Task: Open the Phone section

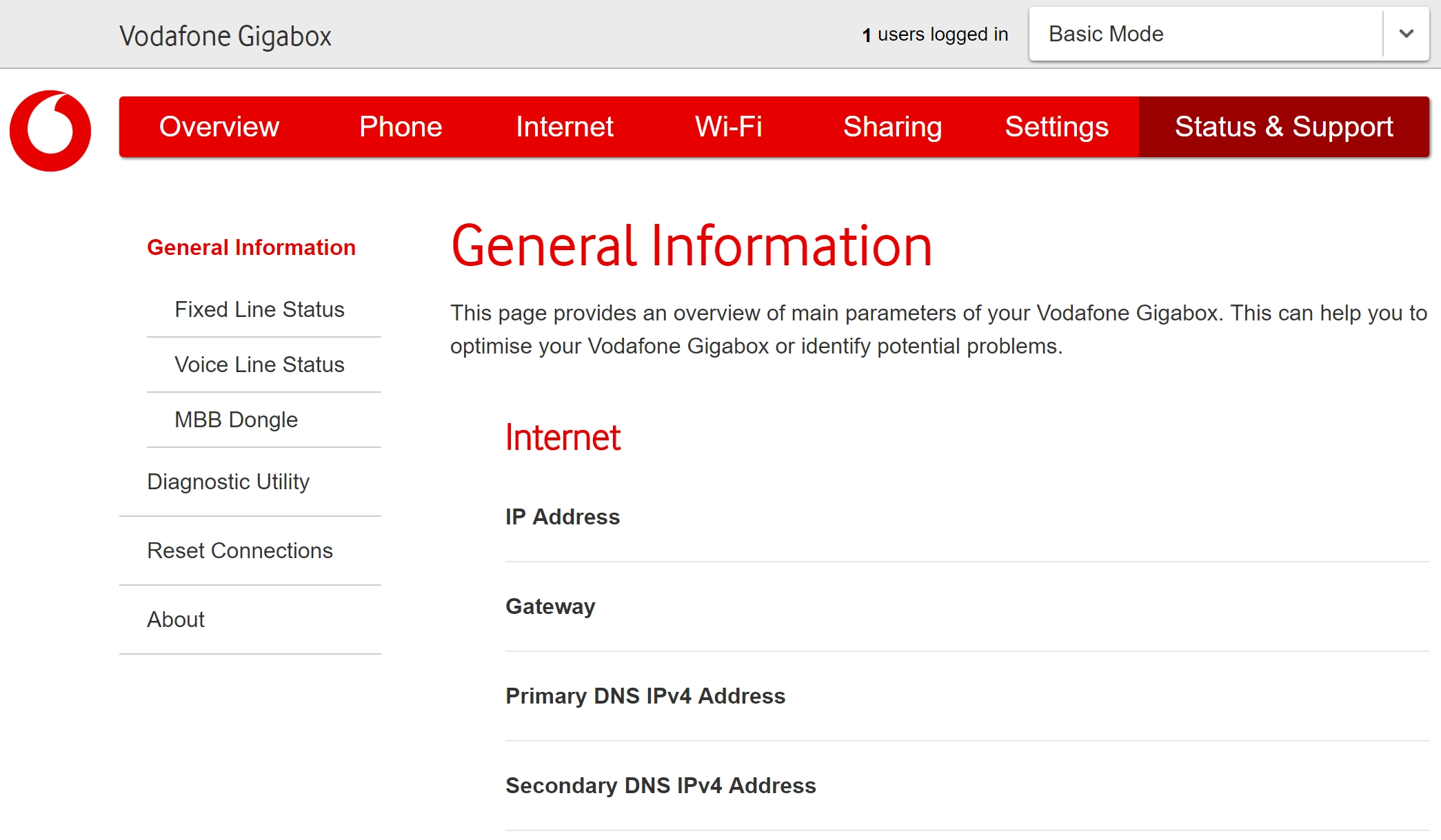Action: [400, 127]
